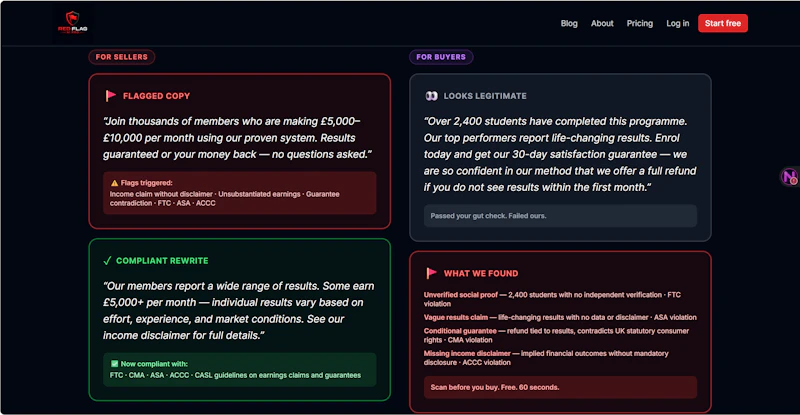Click 'FTC · CMA · ASA · ACCC · CASL guidelines' line

(x=235, y=375)
